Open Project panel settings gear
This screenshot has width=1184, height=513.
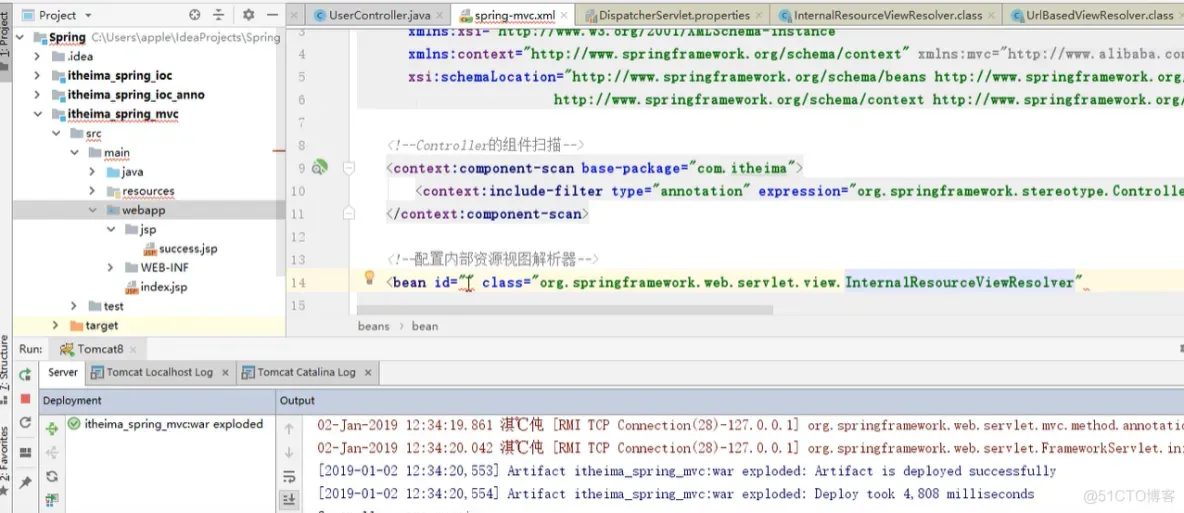[248, 14]
